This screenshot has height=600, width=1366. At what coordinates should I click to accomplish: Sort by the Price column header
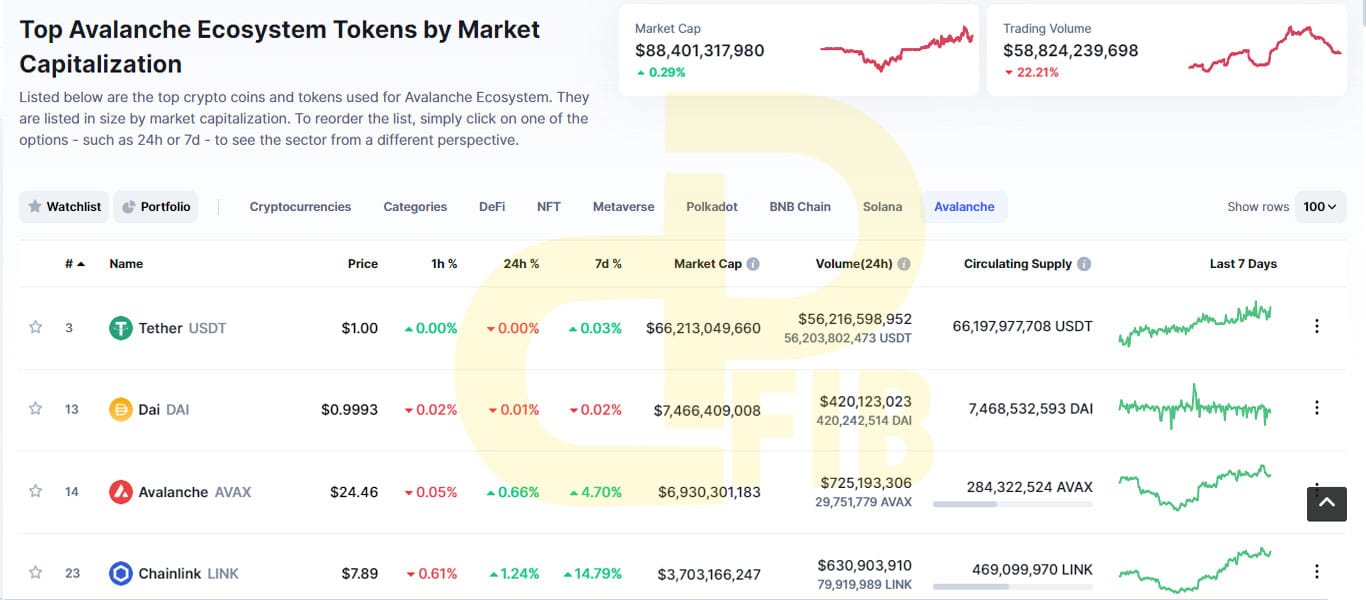[x=363, y=264]
